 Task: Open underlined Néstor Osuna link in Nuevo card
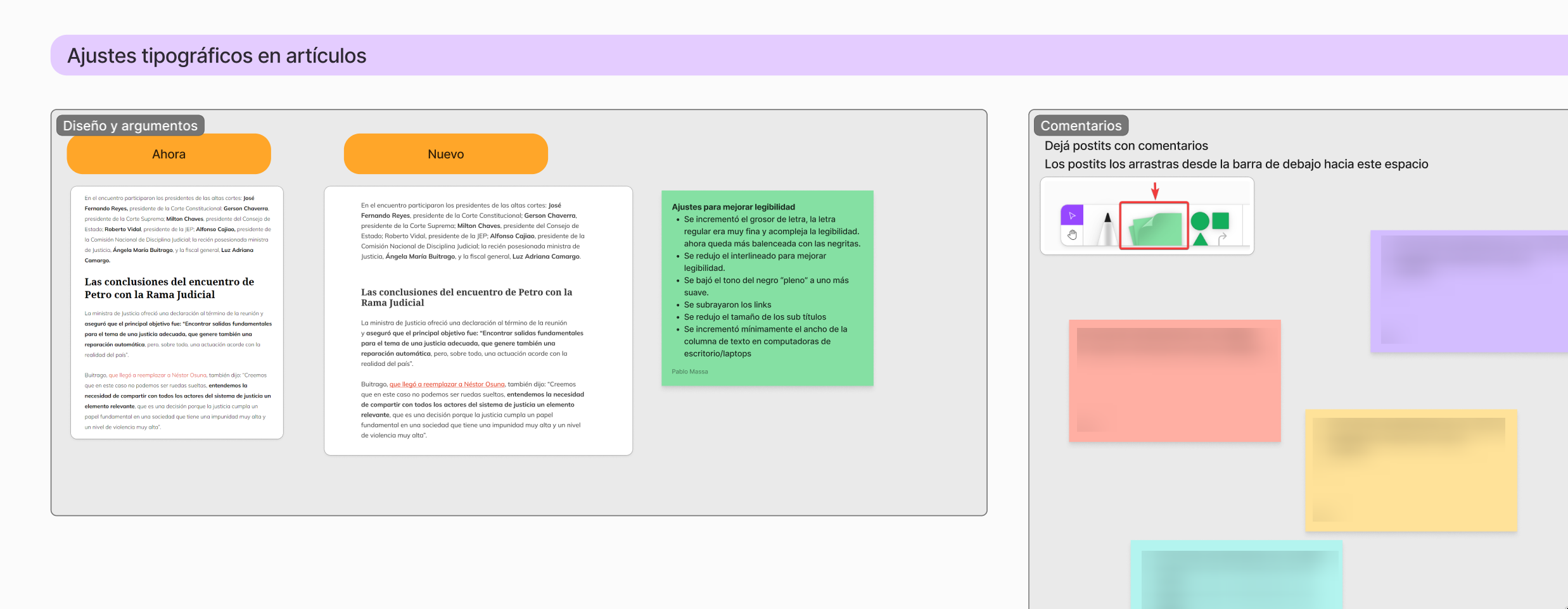coord(447,384)
